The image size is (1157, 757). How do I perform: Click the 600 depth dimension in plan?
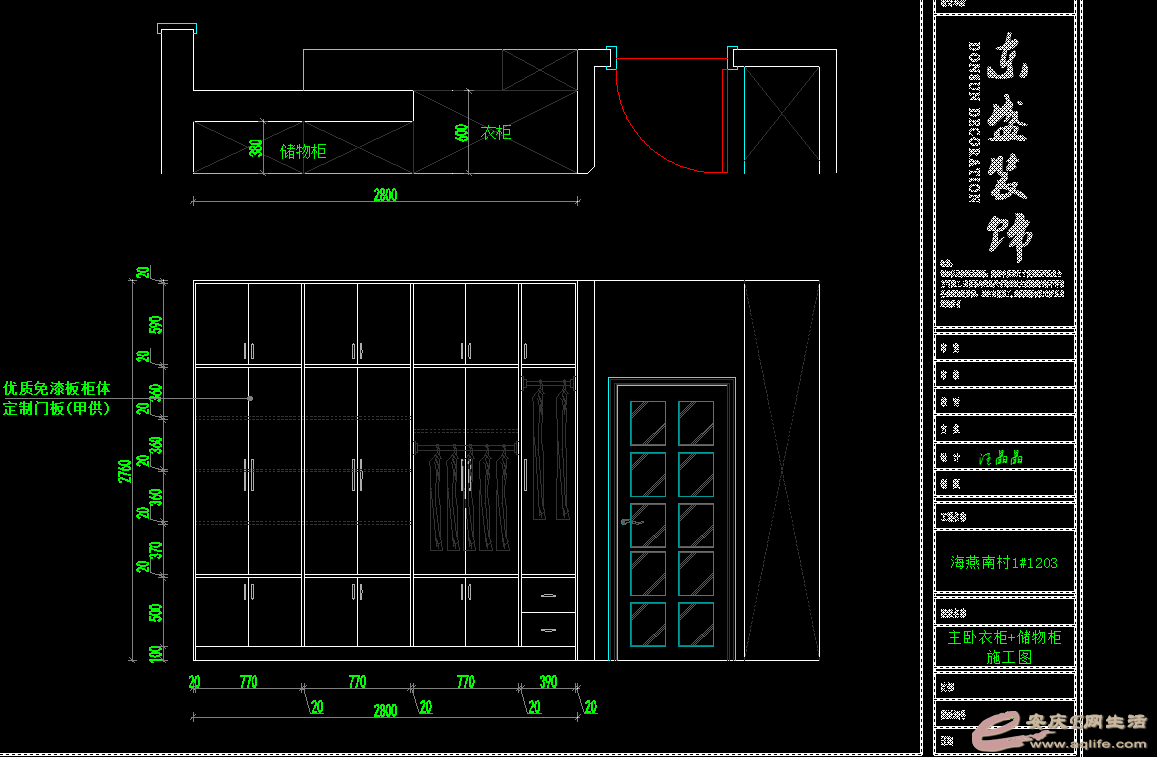tap(461, 132)
